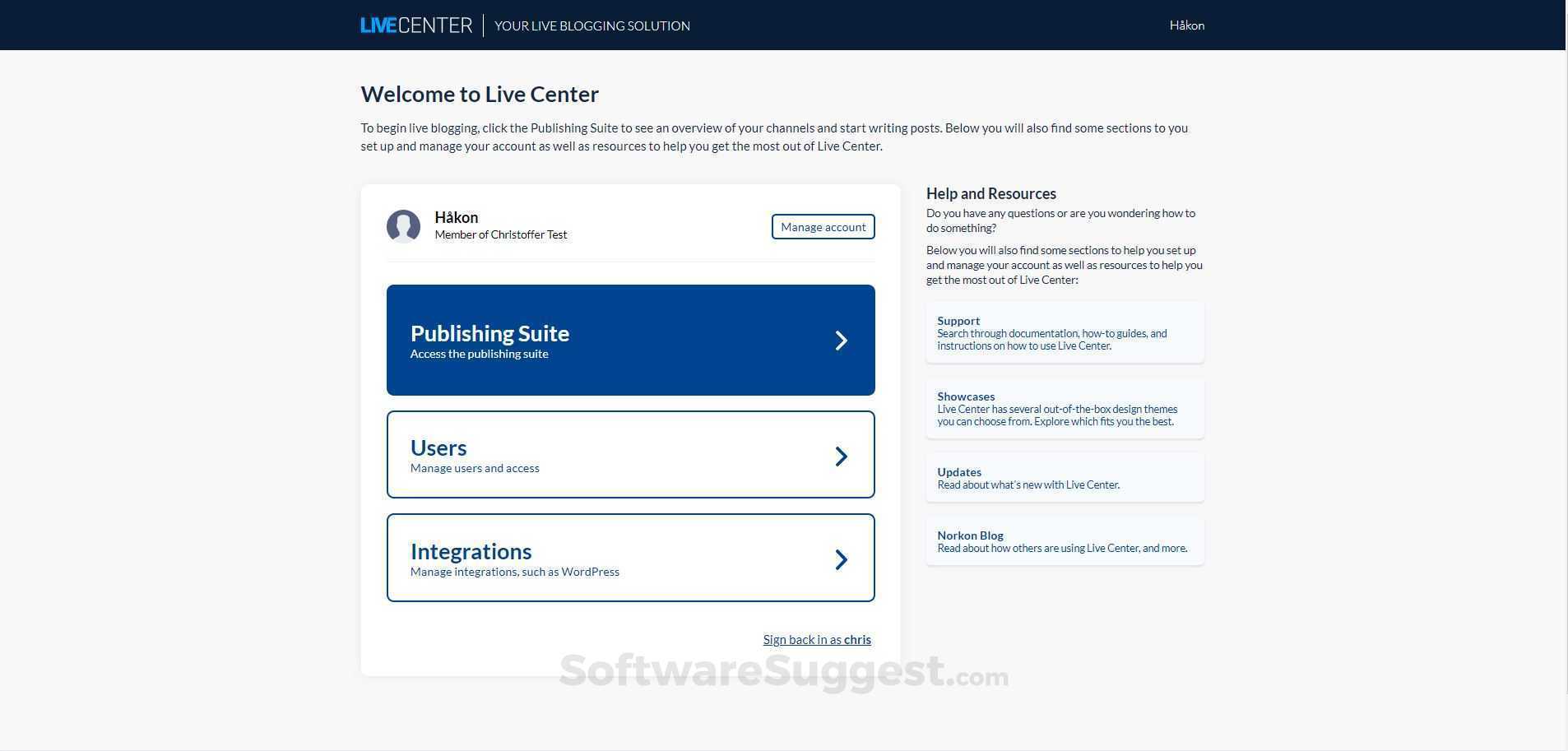Select the Users card

pos(630,455)
